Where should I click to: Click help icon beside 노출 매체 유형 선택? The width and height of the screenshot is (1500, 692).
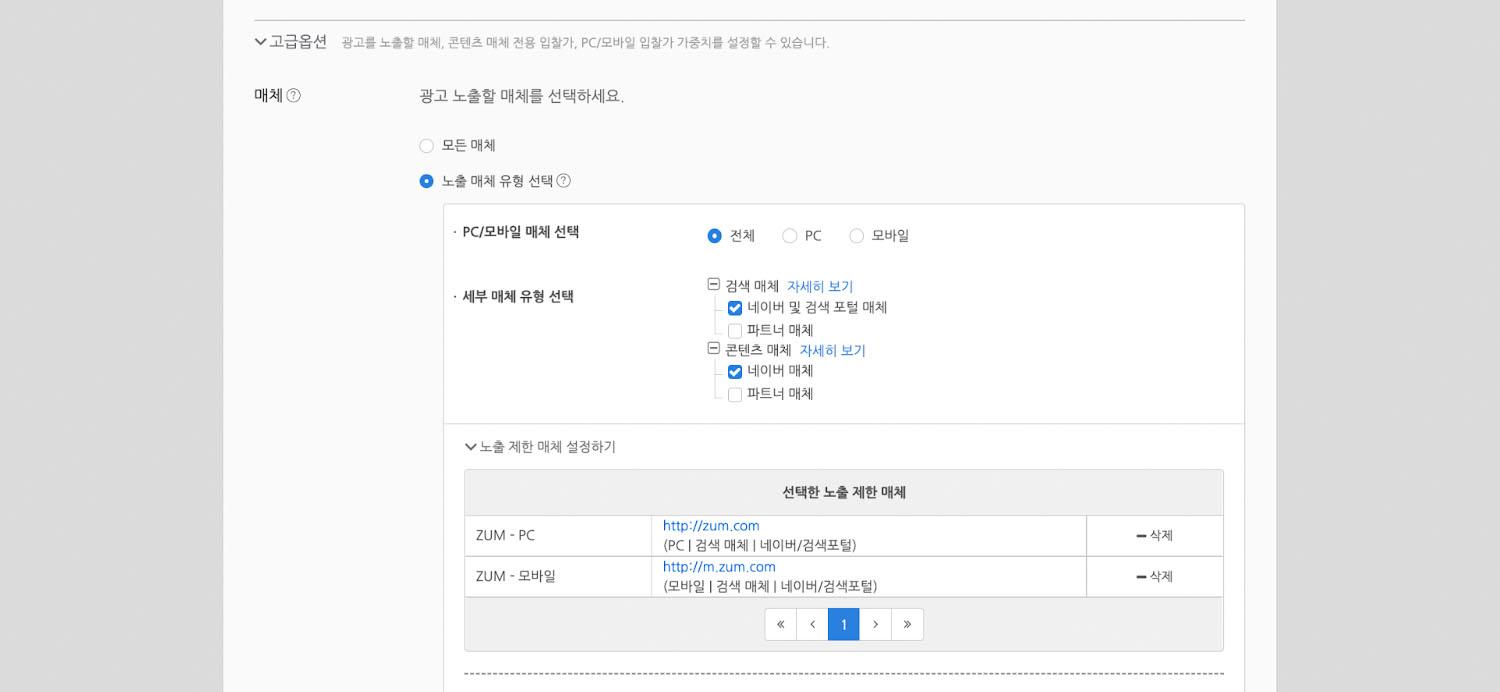[x=564, y=181]
